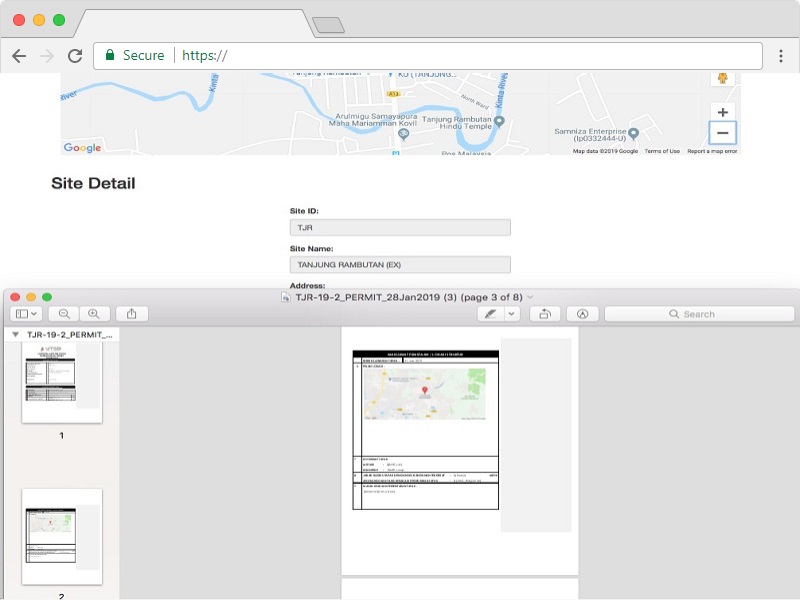Go back in browser history
Image resolution: width=800 pixels, height=600 pixels.
click(19, 56)
